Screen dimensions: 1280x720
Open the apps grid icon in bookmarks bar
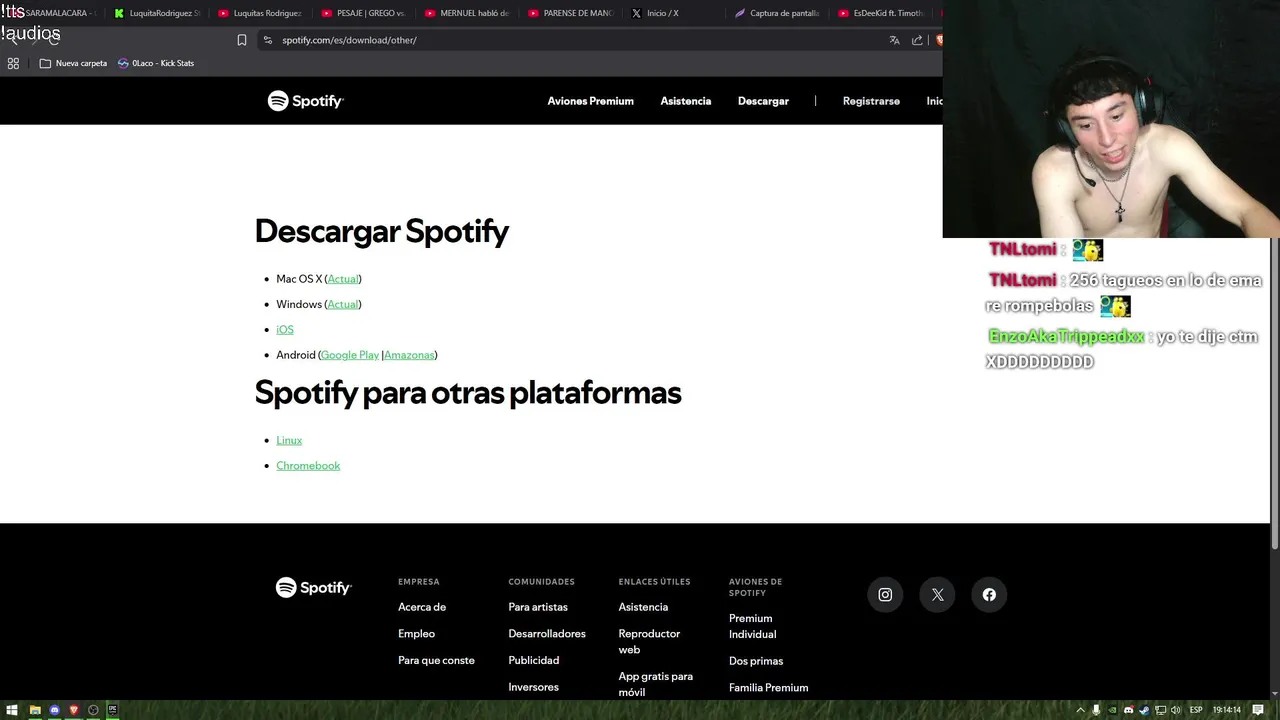[x=13, y=63]
